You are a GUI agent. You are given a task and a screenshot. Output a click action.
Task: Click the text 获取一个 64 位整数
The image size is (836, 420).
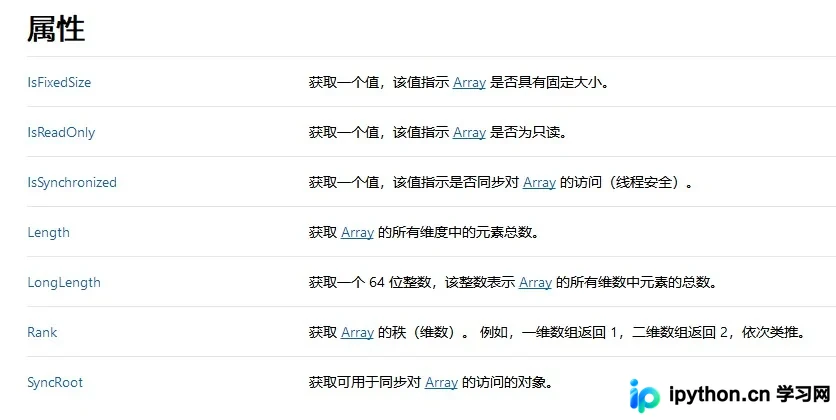[370, 283]
